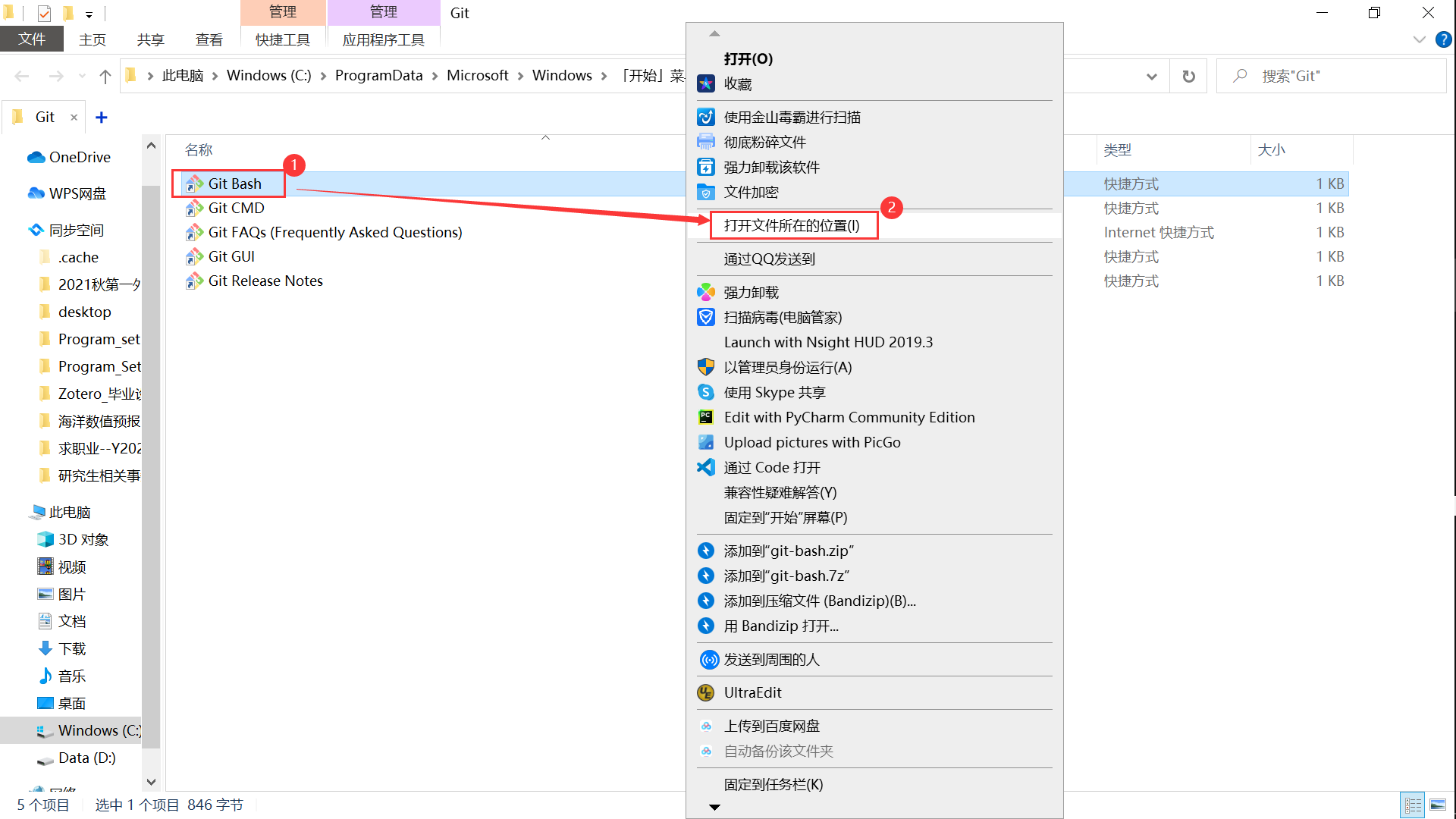This screenshot has height=819, width=1456.
Task: Expand the ribbon with chevron arrow
Action: click(1420, 39)
